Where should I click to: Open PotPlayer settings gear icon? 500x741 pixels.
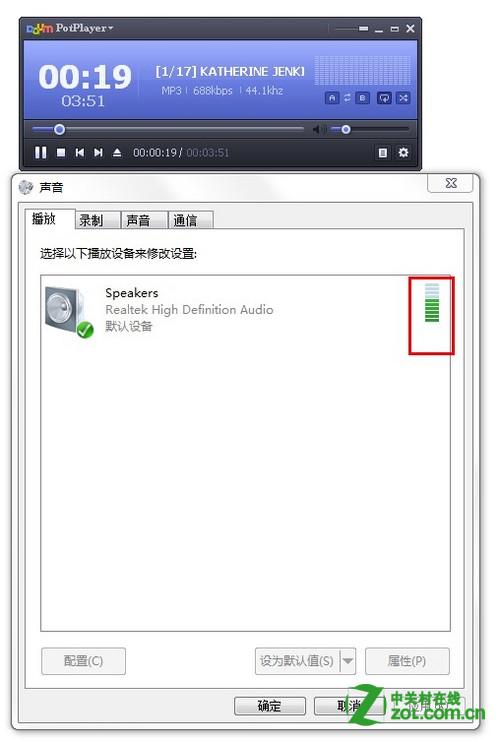click(x=403, y=153)
